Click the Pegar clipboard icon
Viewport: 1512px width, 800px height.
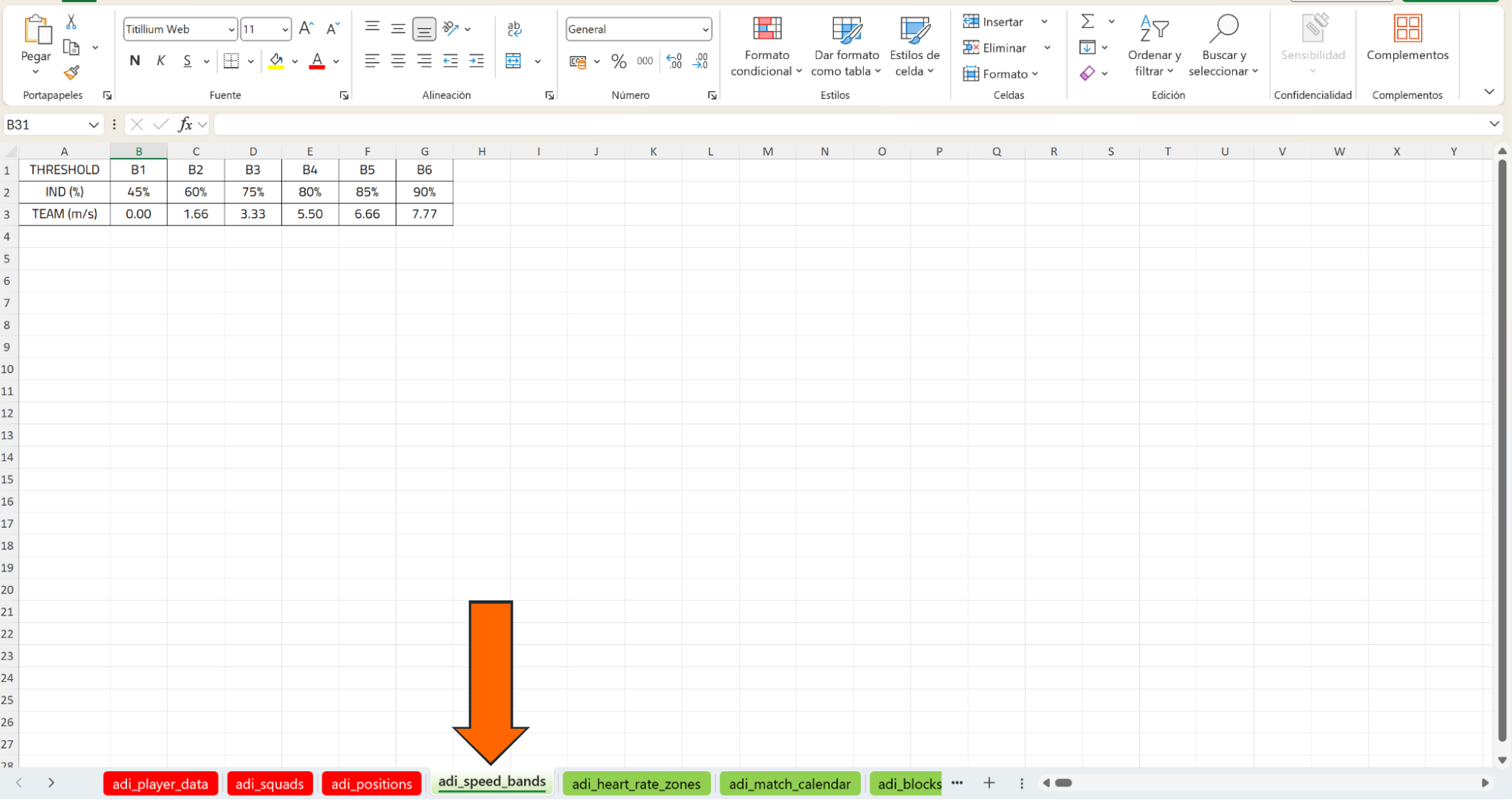click(36, 30)
